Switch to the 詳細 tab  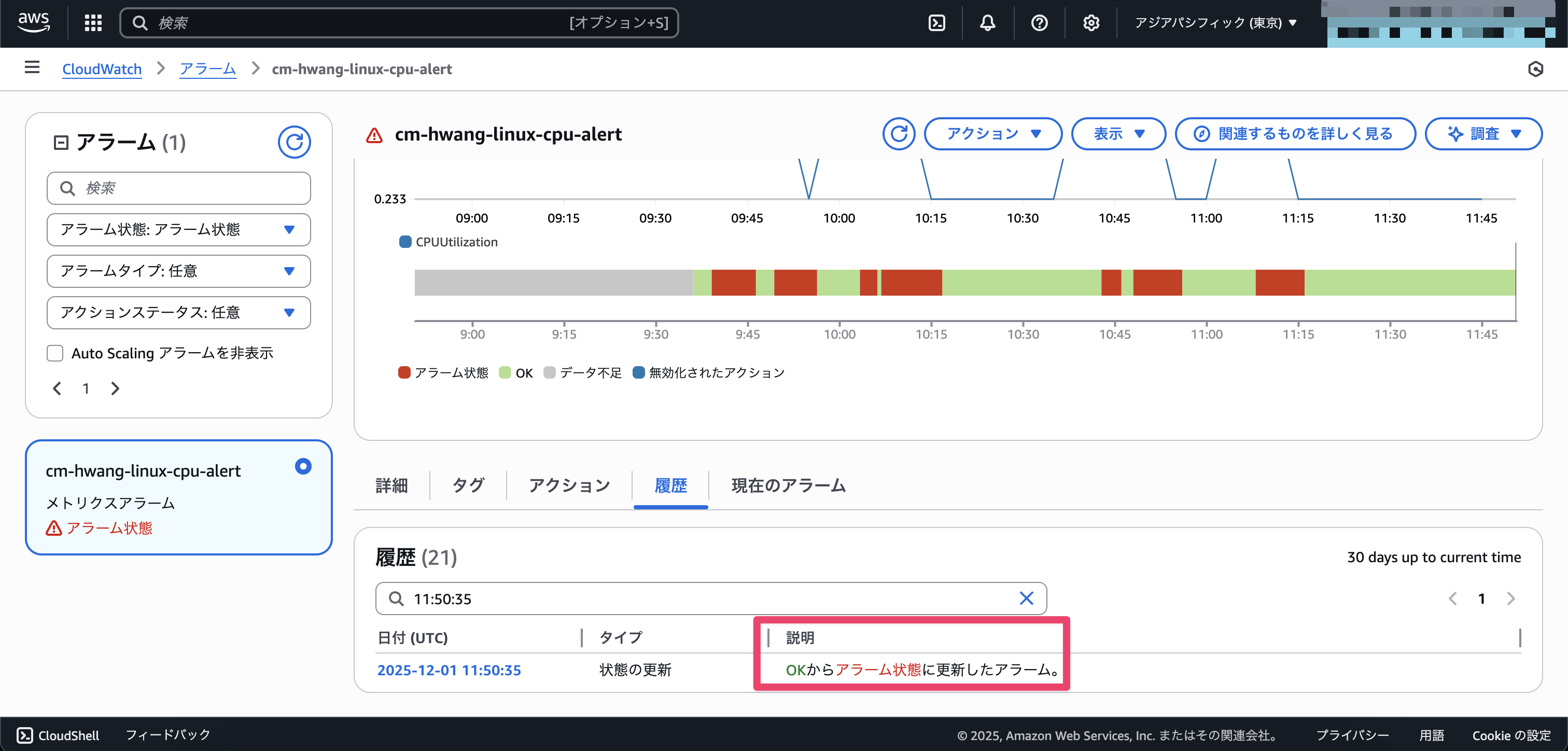tap(391, 485)
